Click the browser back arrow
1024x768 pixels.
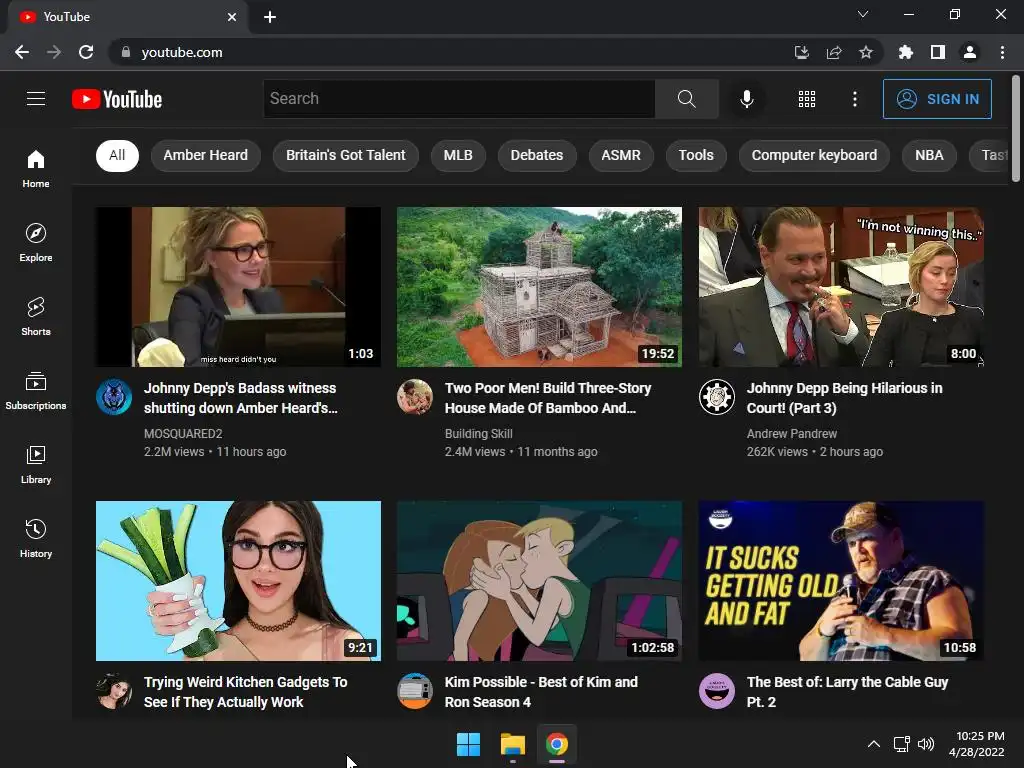click(x=22, y=52)
